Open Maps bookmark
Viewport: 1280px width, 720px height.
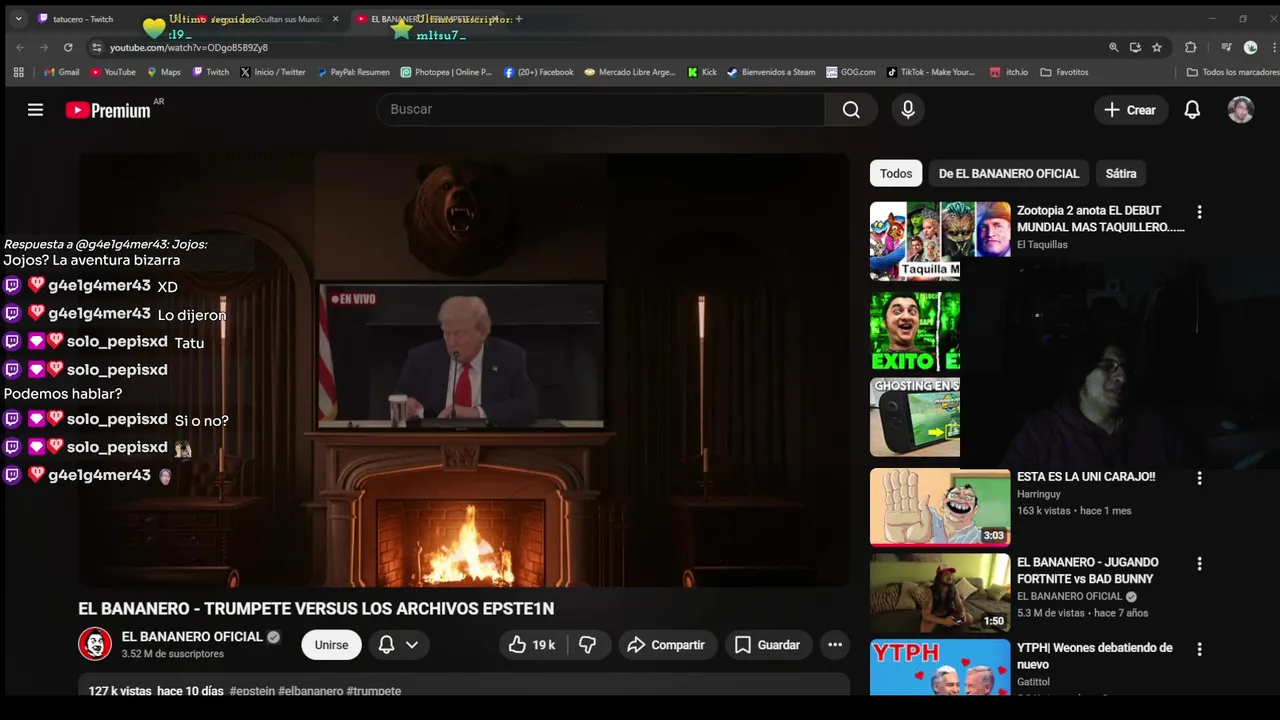[x=164, y=72]
